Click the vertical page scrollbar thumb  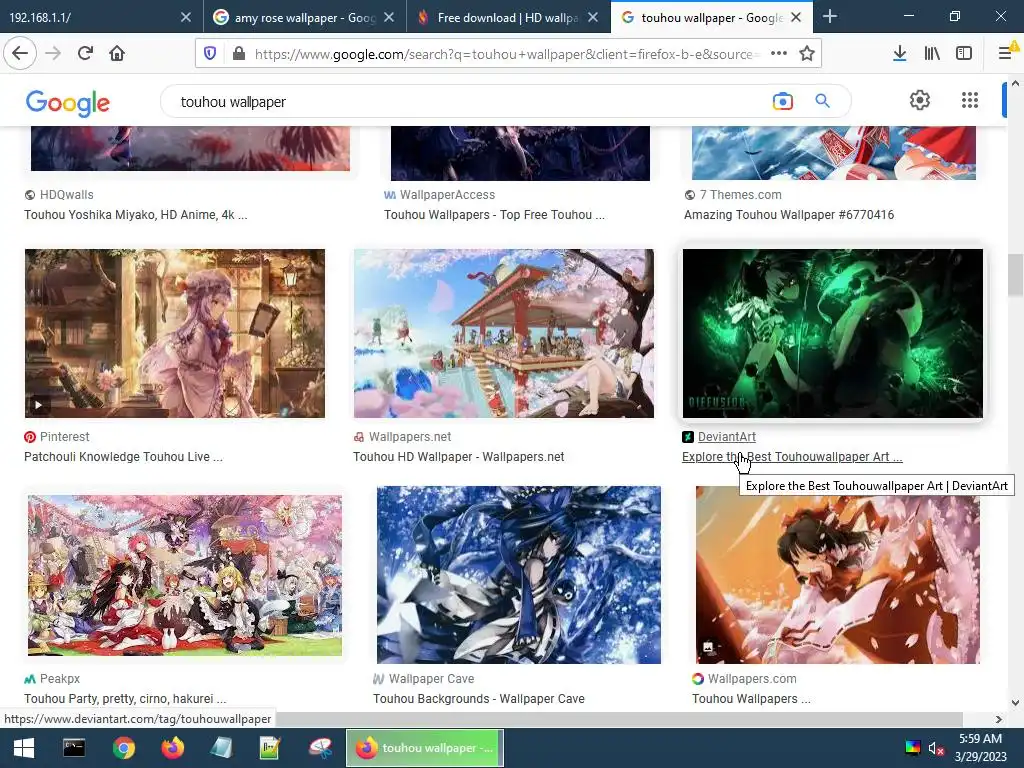1015,275
